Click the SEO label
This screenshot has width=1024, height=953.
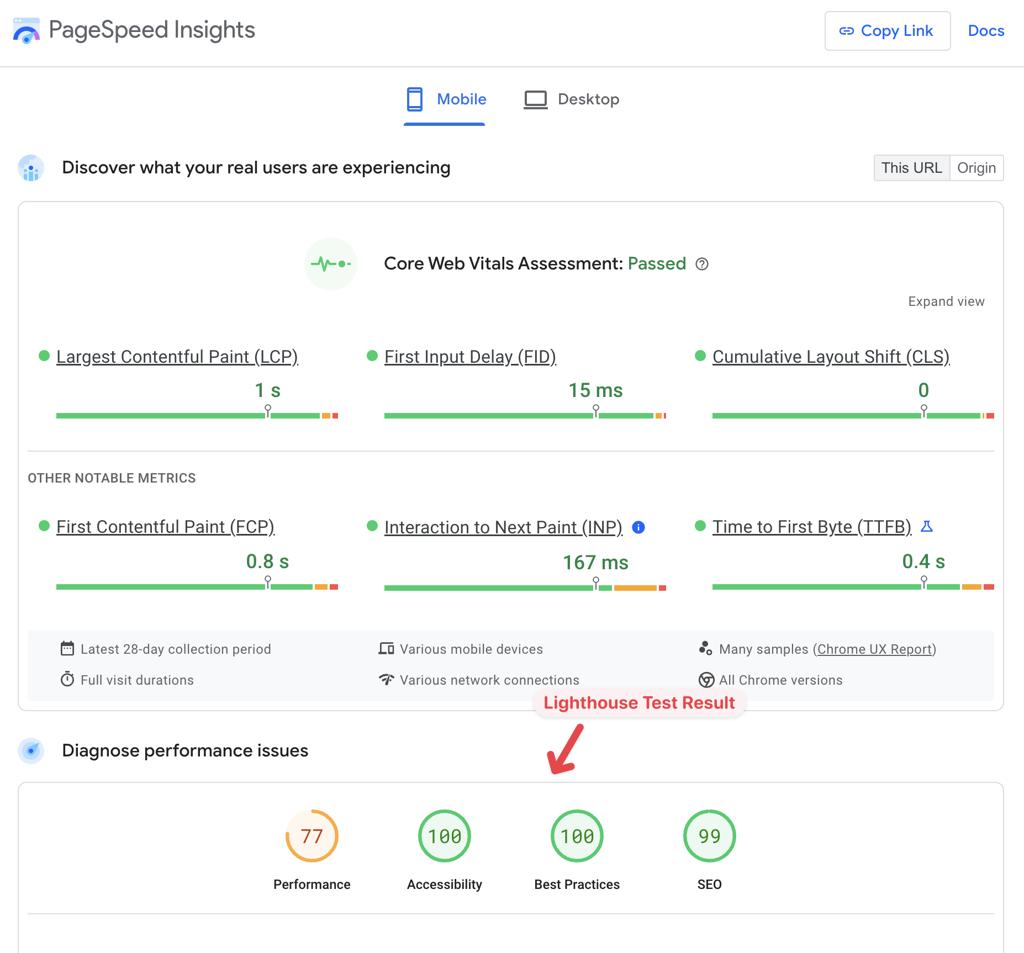click(x=709, y=884)
